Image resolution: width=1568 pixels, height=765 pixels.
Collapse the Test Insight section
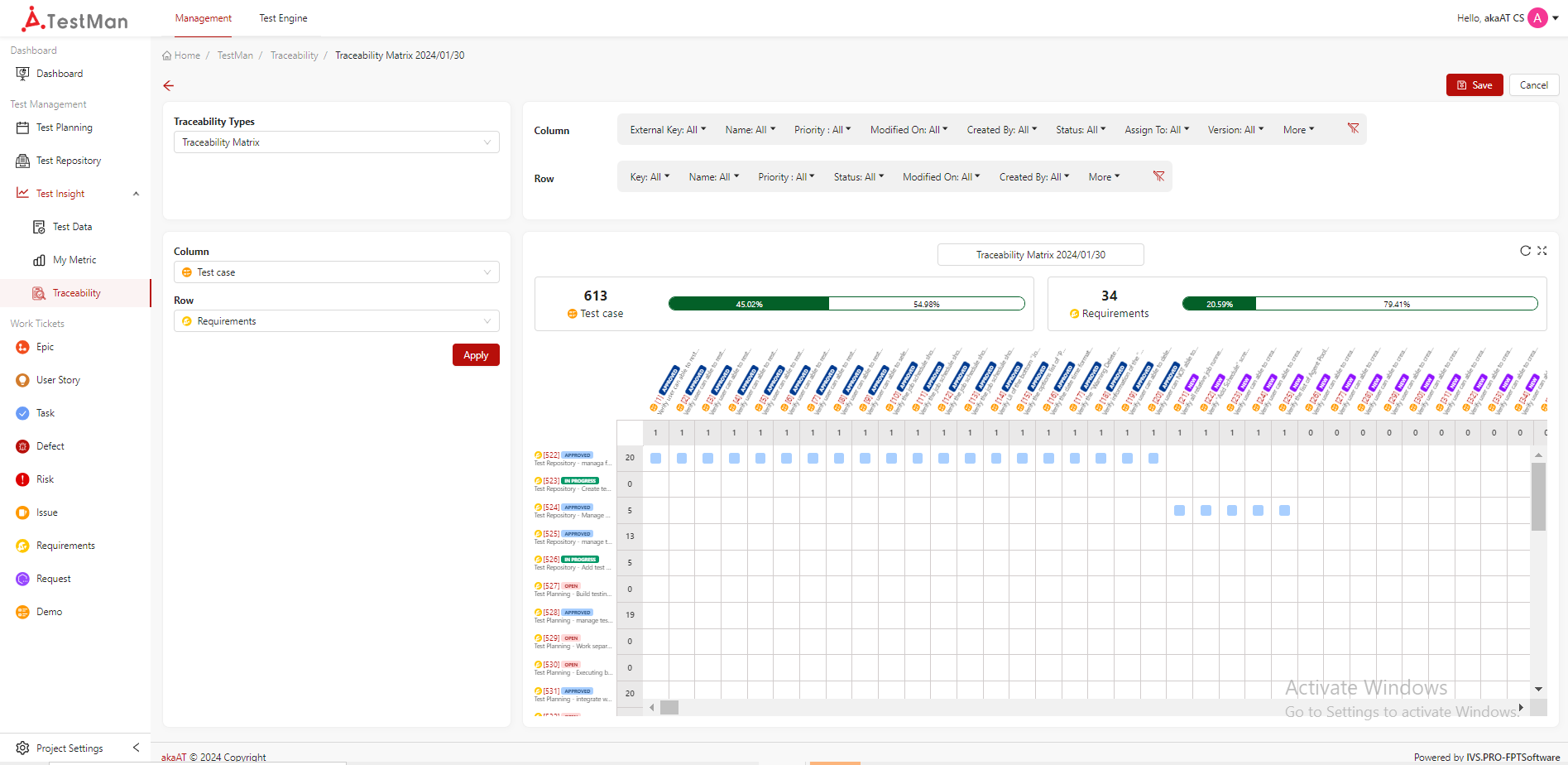tap(137, 194)
